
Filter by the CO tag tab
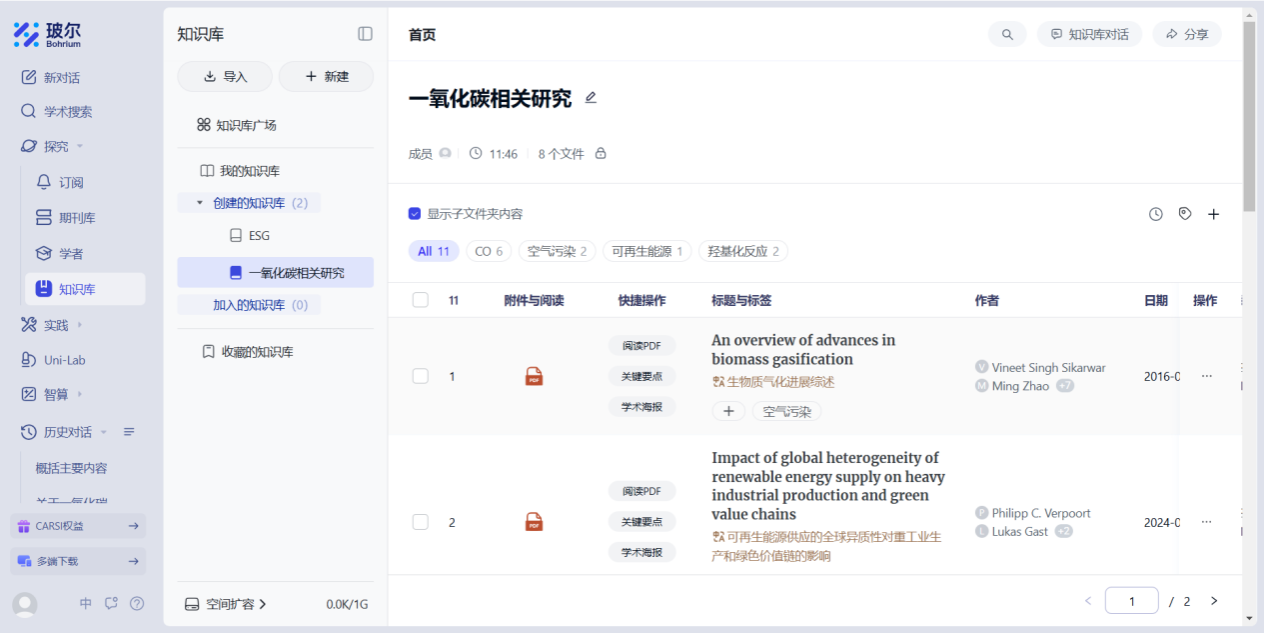[489, 251]
